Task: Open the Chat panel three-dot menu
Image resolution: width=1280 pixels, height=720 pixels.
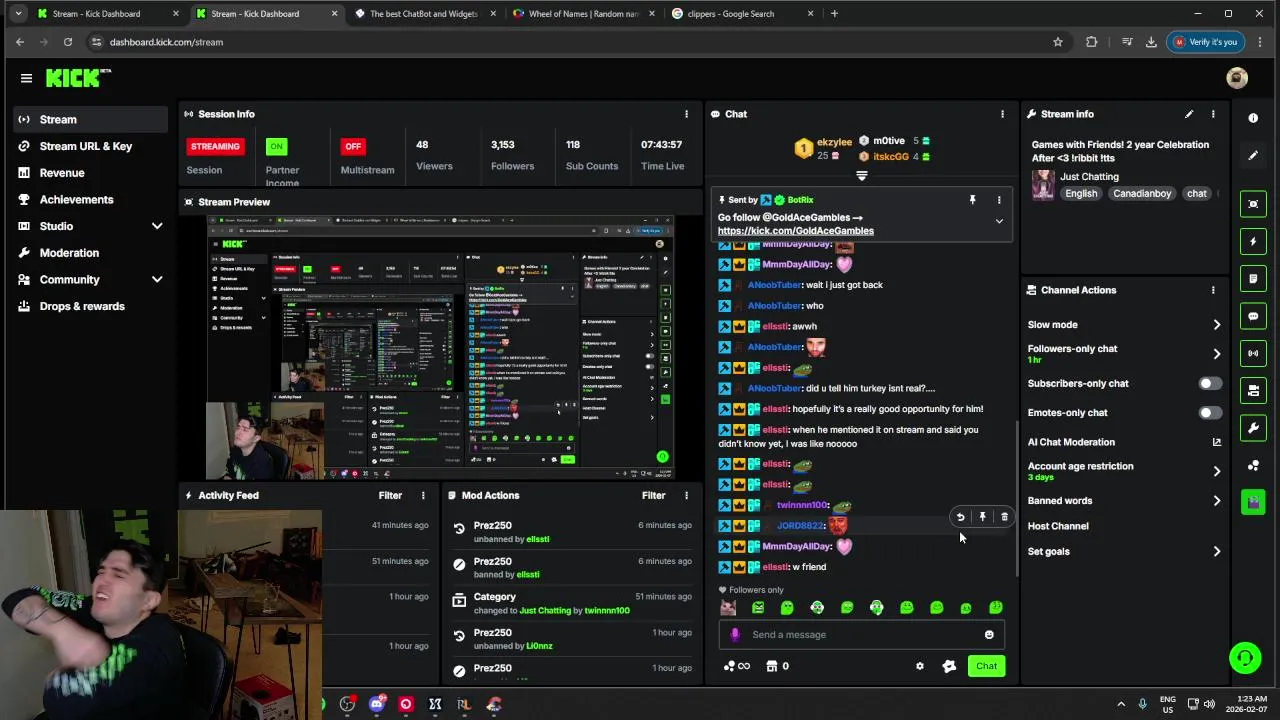Action: point(1002,114)
